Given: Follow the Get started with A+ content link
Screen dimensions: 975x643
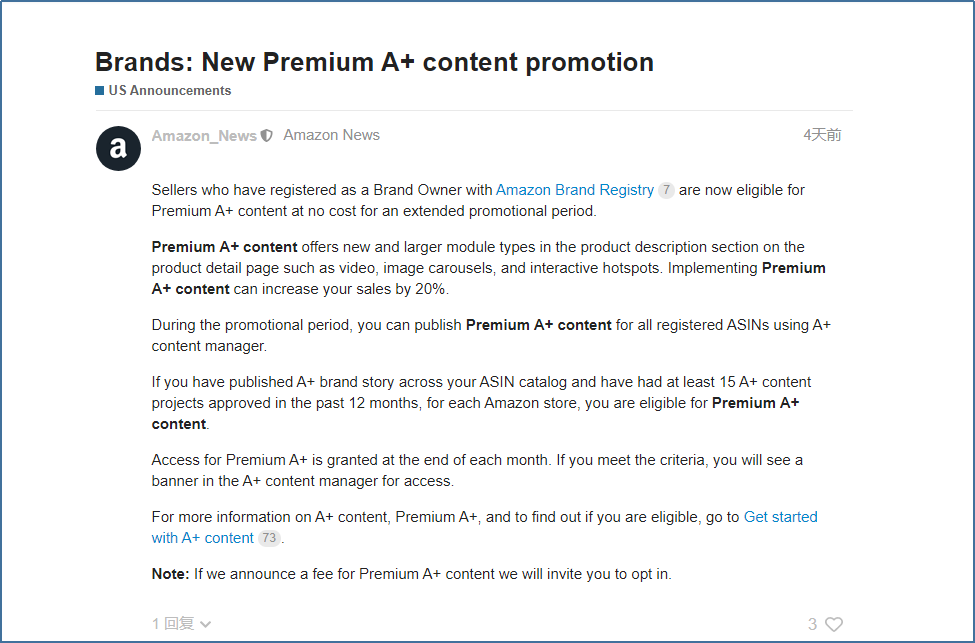Looking at the screenshot, I should (780, 517).
